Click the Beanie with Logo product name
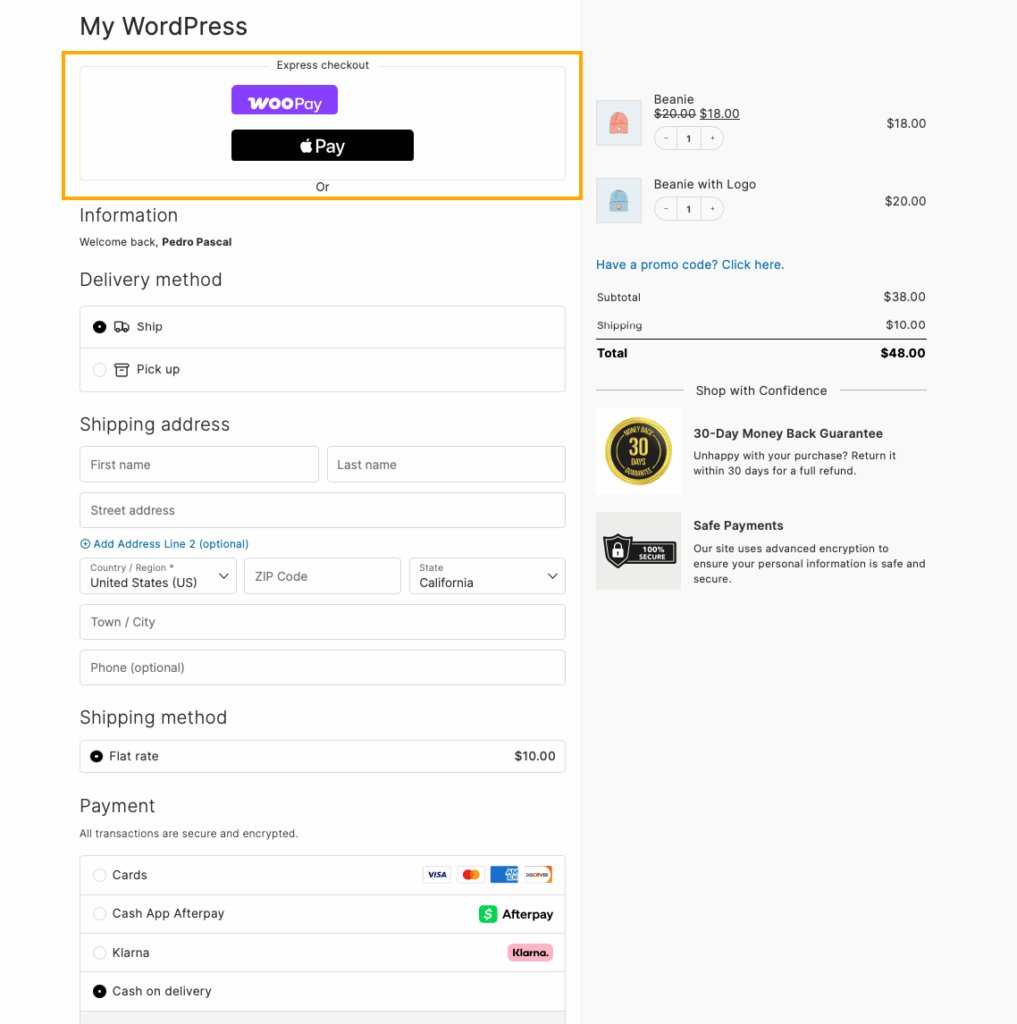Screen dimensions: 1017x1024 click(705, 184)
